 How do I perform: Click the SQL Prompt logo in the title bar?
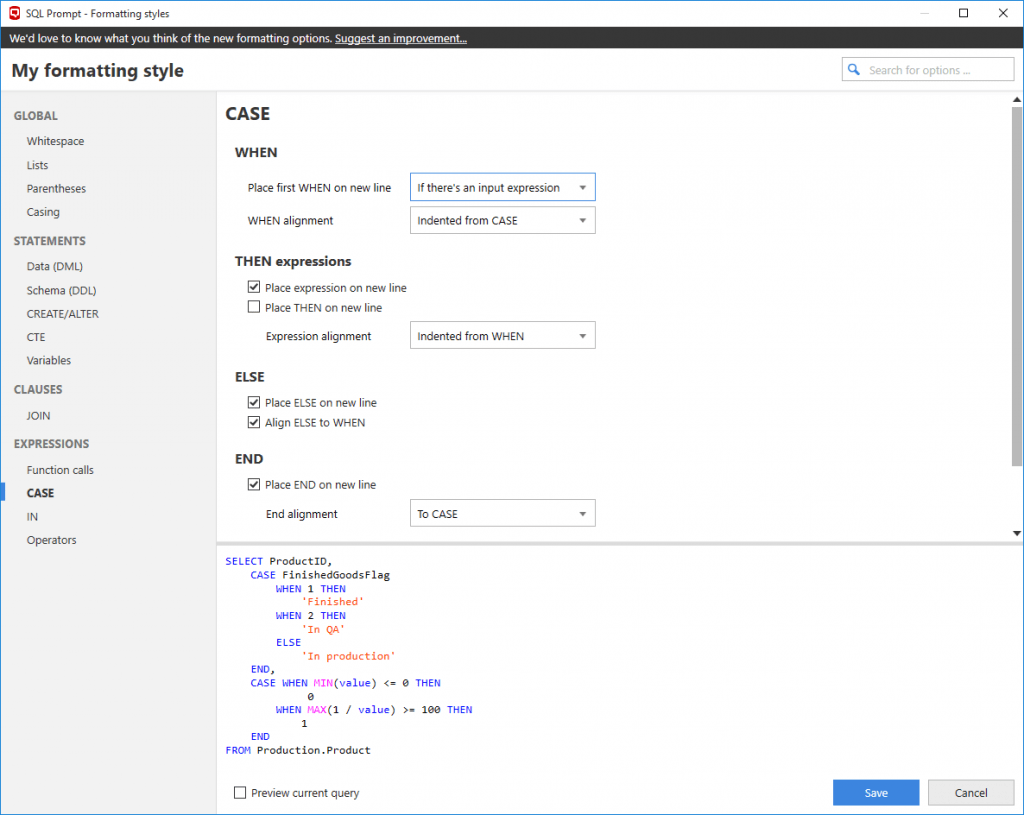click(x=14, y=13)
